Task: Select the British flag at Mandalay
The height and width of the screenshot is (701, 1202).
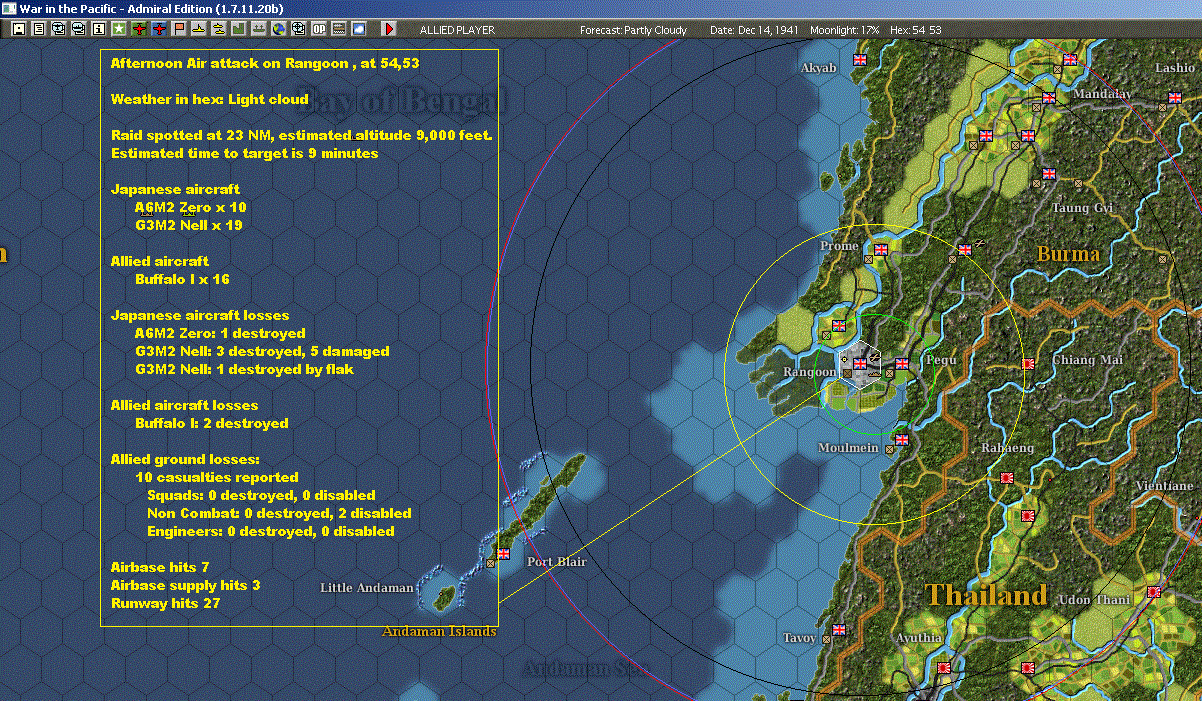Action: 1049,98
